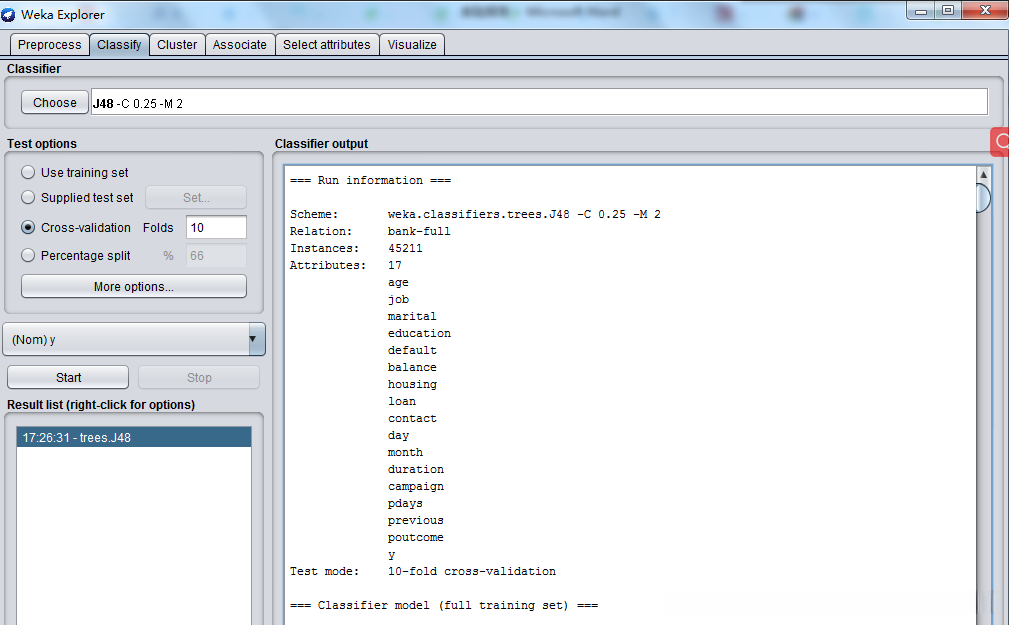Image resolution: width=1009 pixels, height=625 pixels.
Task: Open the More options... dialog
Action: [x=134, y=287]
